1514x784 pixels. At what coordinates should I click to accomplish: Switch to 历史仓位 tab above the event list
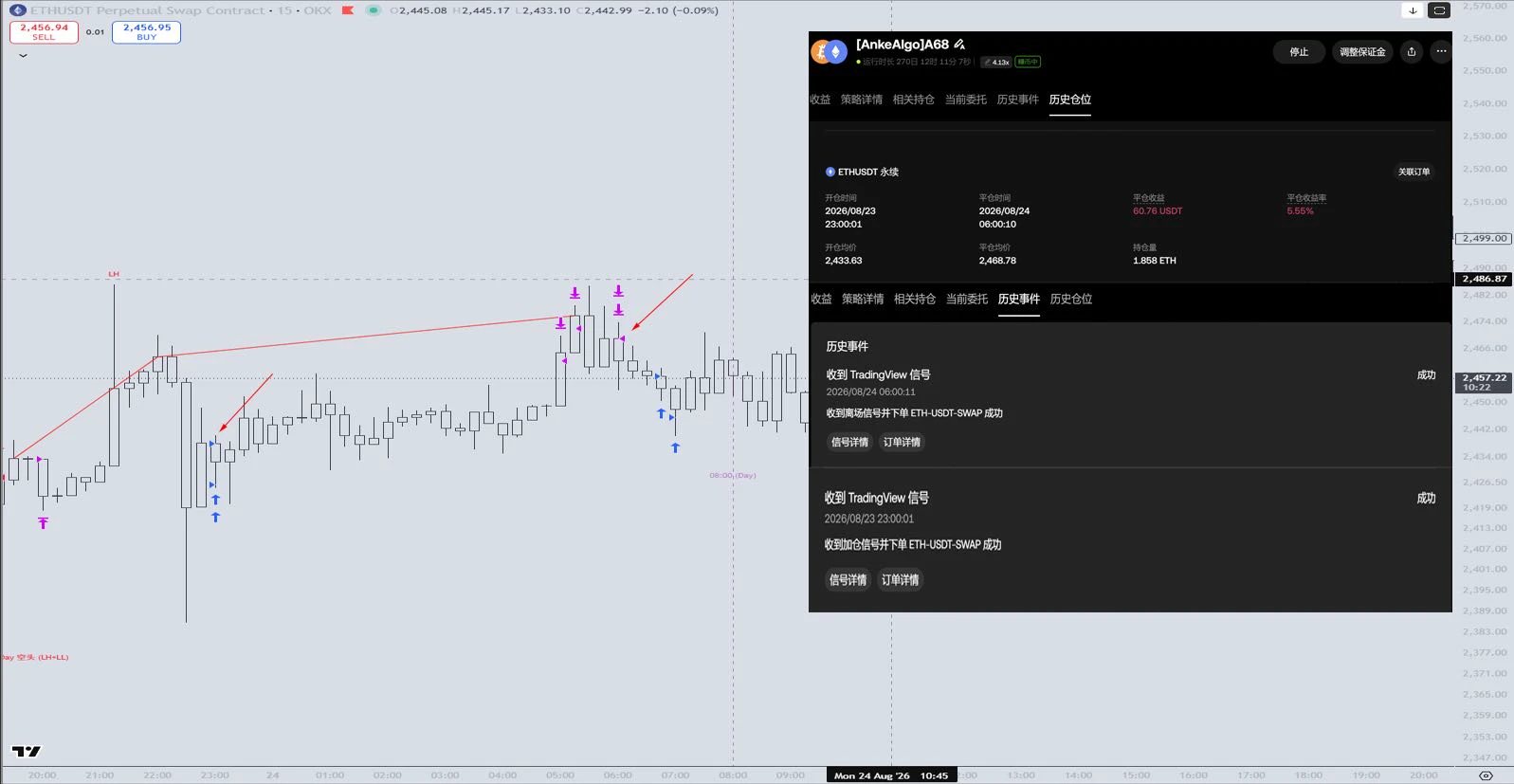tap(1071, 300)
